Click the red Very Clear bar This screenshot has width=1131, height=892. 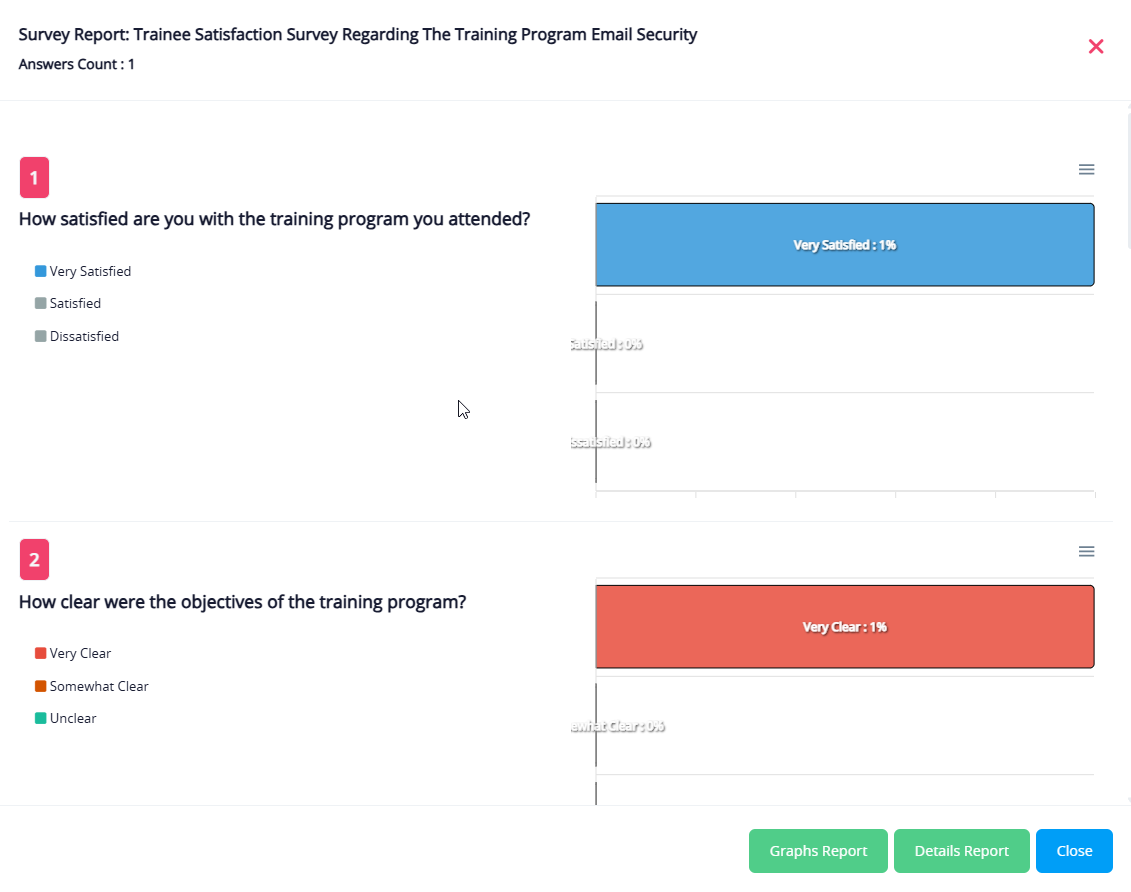coord(844,627)
